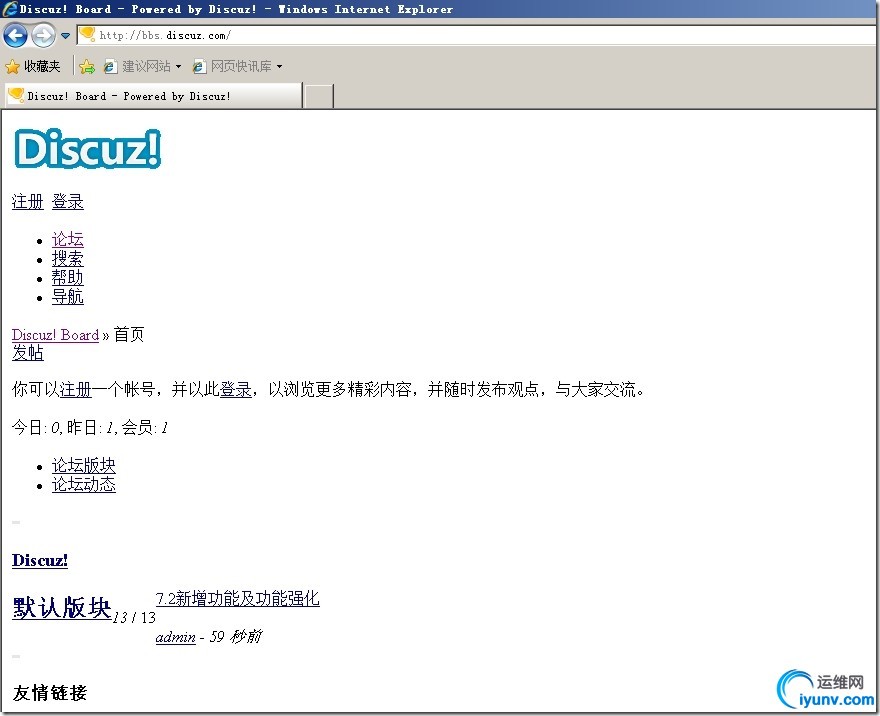Viewport: 880px width, 716px height.
Task: Click the 友情链接 heading text
Action: click(x=49, y=692)
